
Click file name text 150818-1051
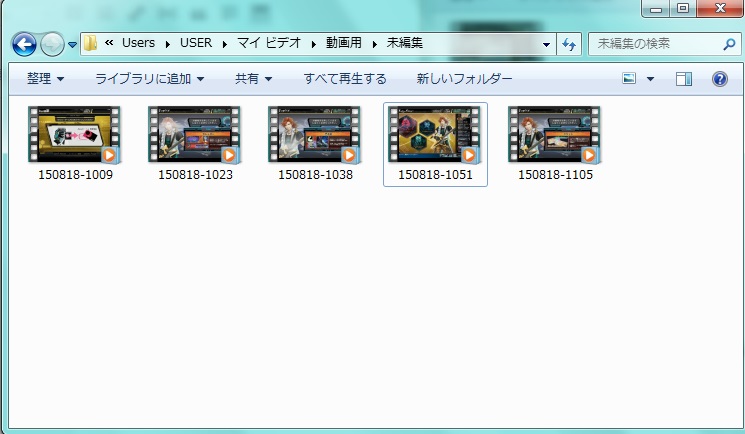[435, 175]
